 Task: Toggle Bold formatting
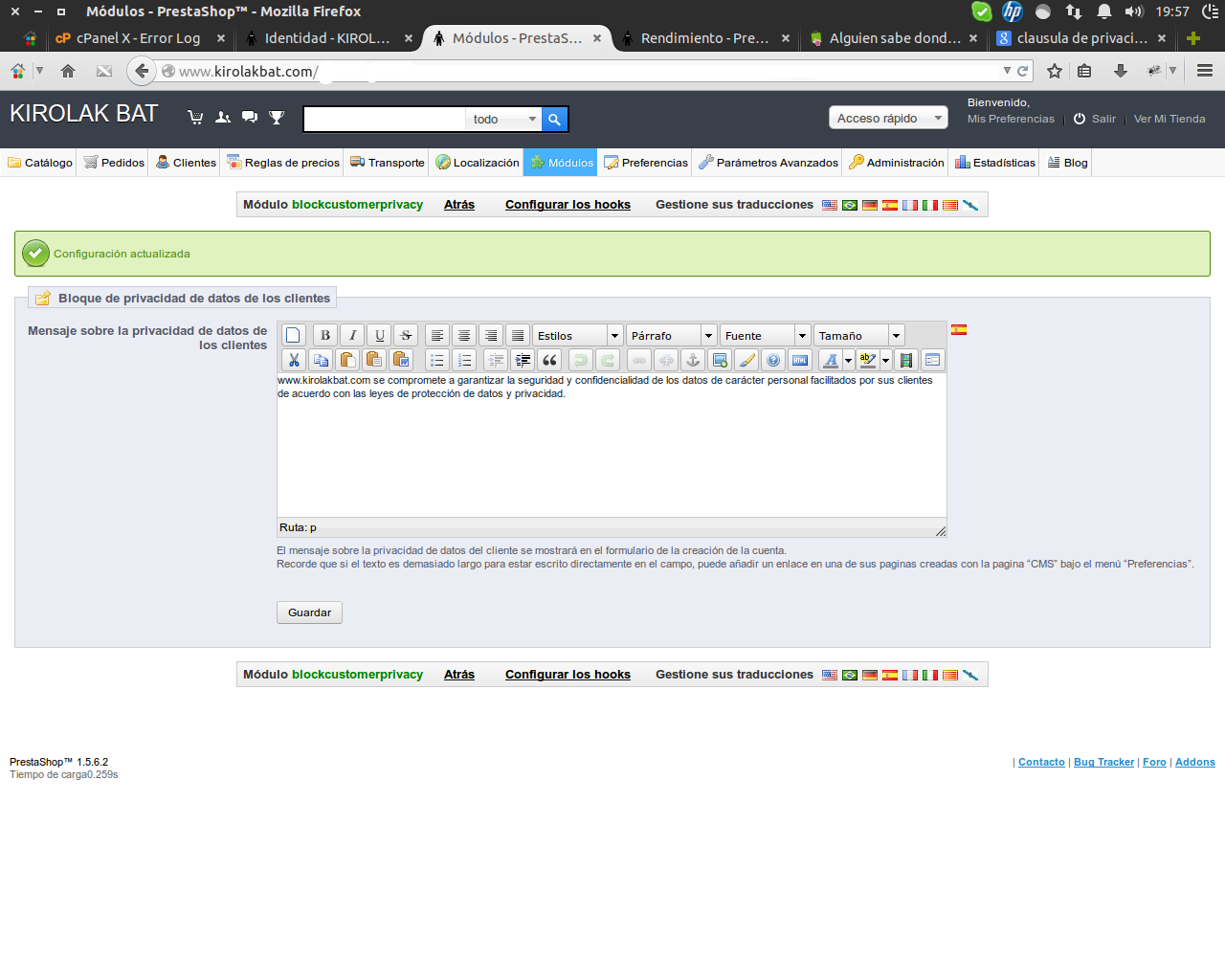[325, 335]
